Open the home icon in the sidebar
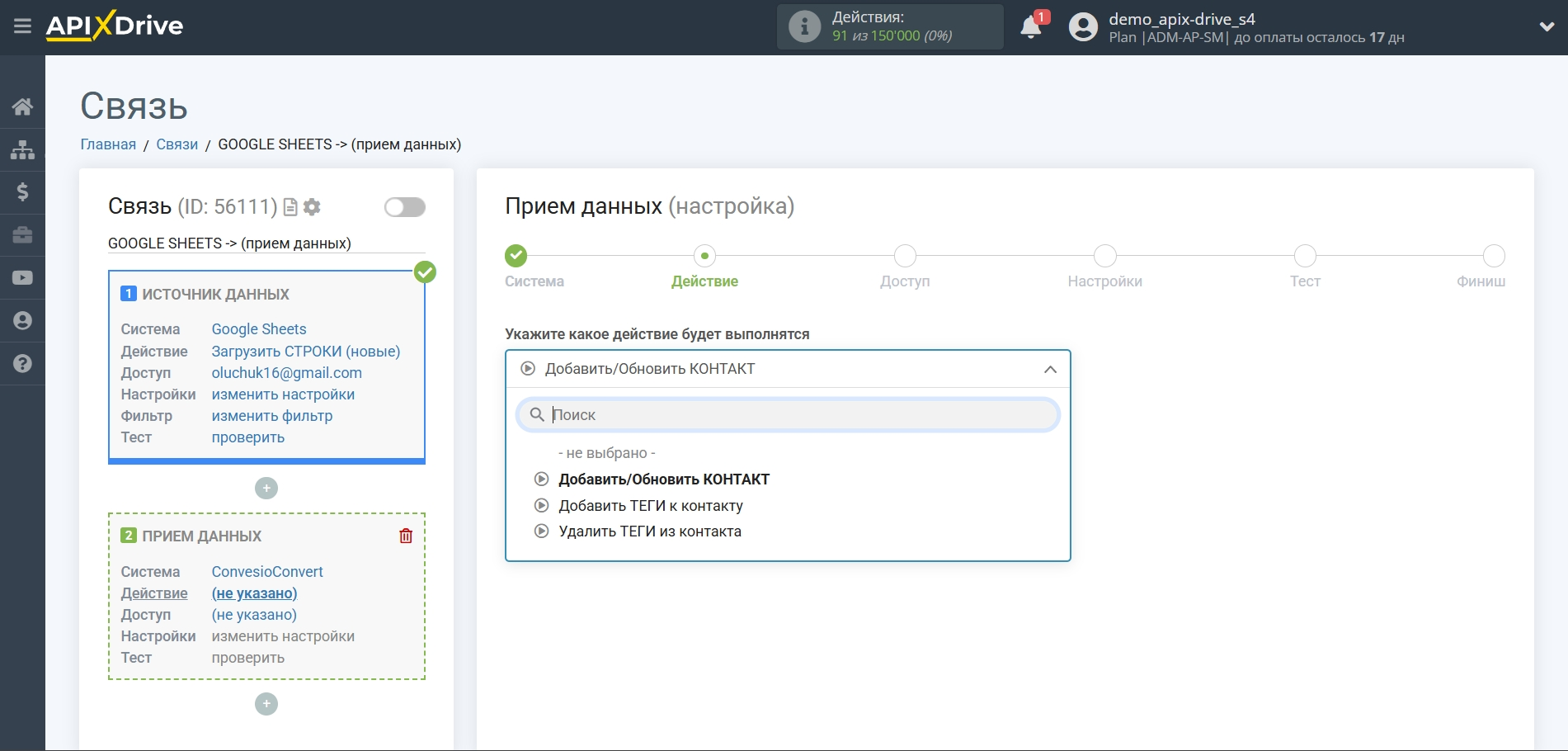 pyautogui.click(x=22, y=106)
